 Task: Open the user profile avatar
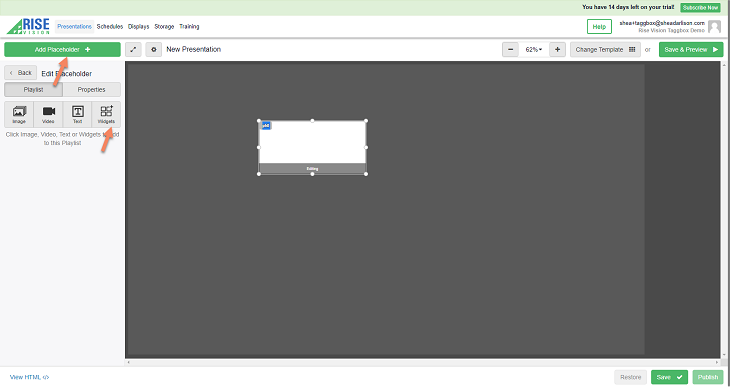[714, 27]
